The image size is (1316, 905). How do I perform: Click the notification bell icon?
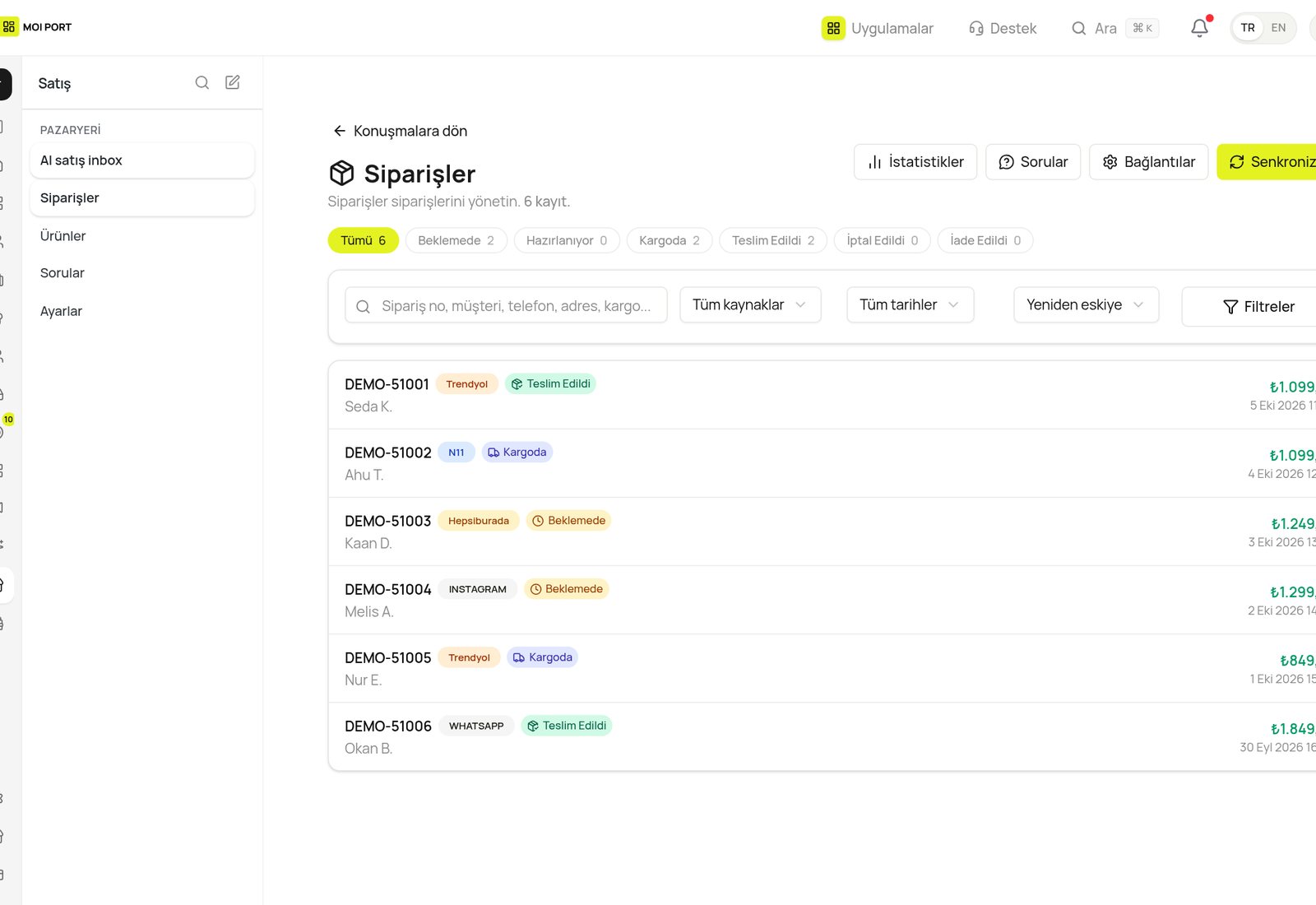(1199, 28)
